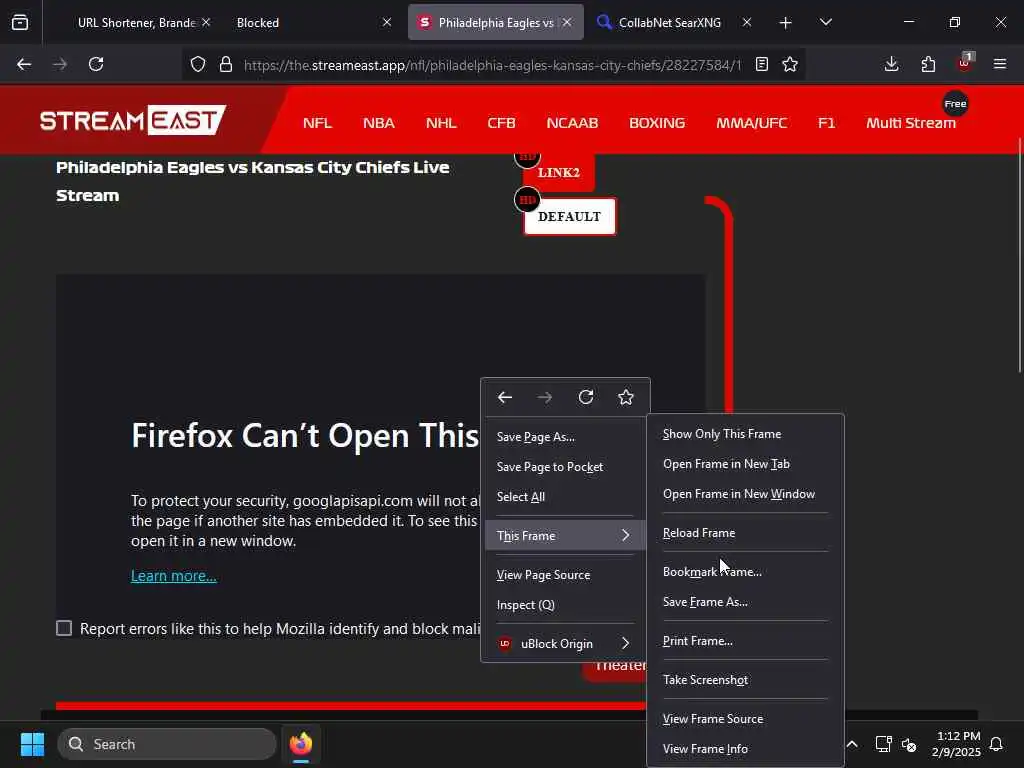This screenshot has width=1024, height=768.
Task: Click the context menu reload icon
Action: [586, 397]
